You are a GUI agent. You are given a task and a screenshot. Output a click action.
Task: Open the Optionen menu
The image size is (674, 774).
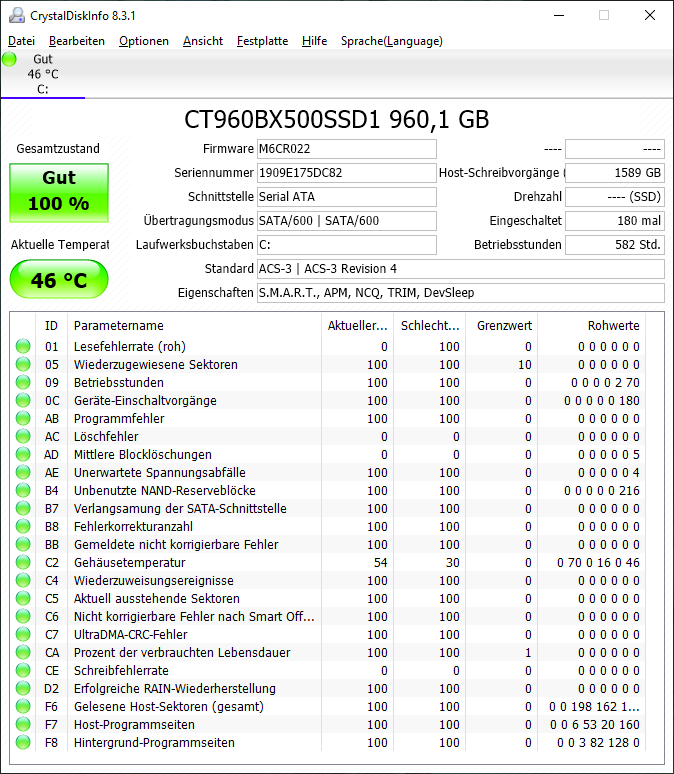(x=144, y=41)
